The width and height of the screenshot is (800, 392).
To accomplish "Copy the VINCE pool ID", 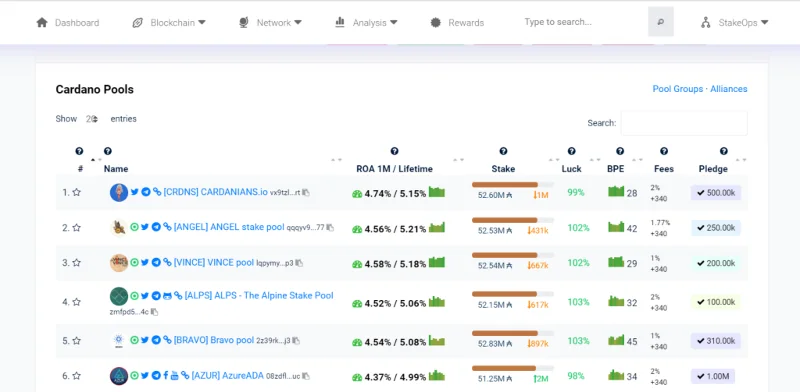I will (299, 263).
